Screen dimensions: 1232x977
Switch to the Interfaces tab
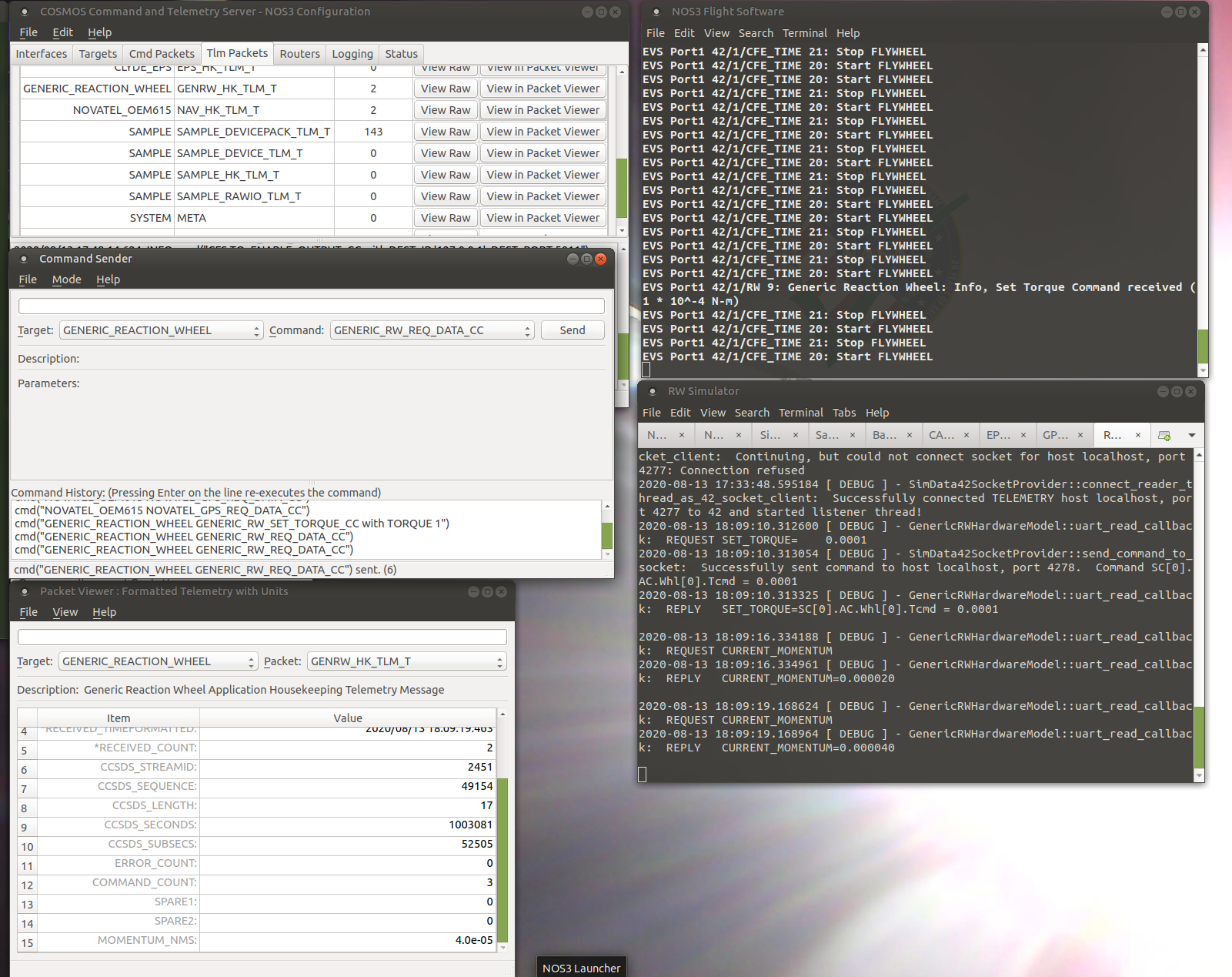(41, 53)
